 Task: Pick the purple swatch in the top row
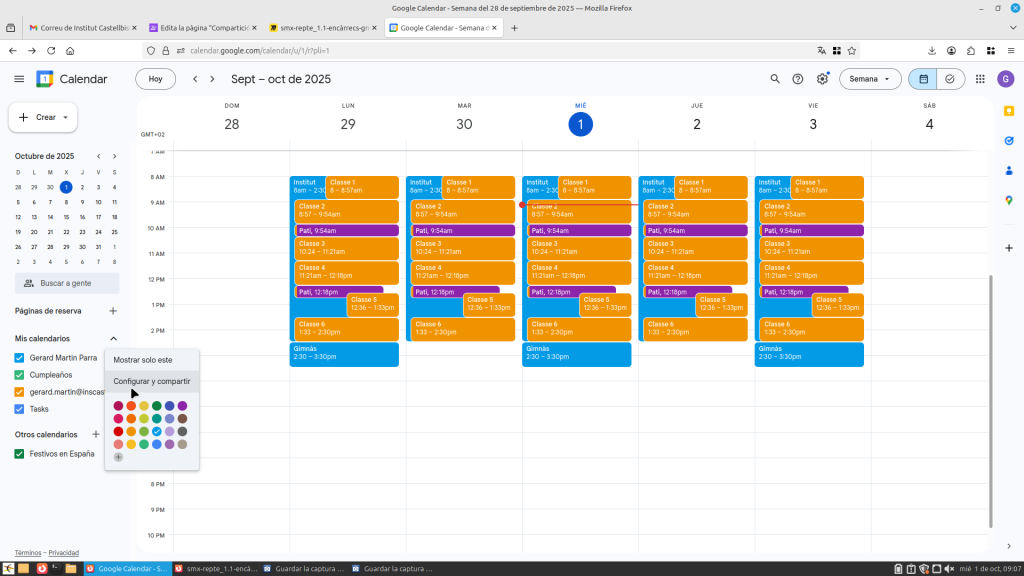tap(182, 406)
